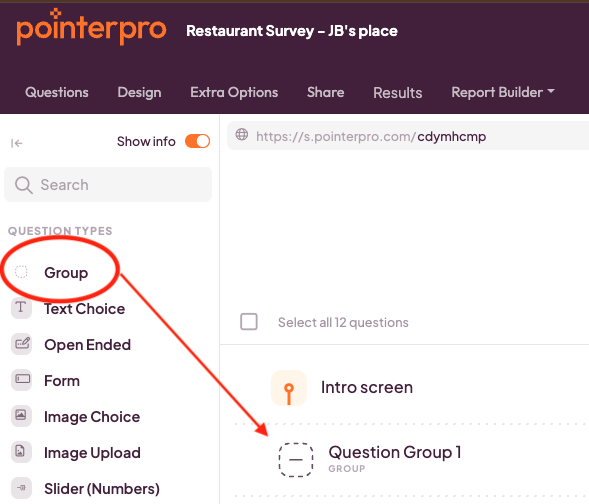Click the Open Ended question icon

pyautogui.click(x=21, y=344)
